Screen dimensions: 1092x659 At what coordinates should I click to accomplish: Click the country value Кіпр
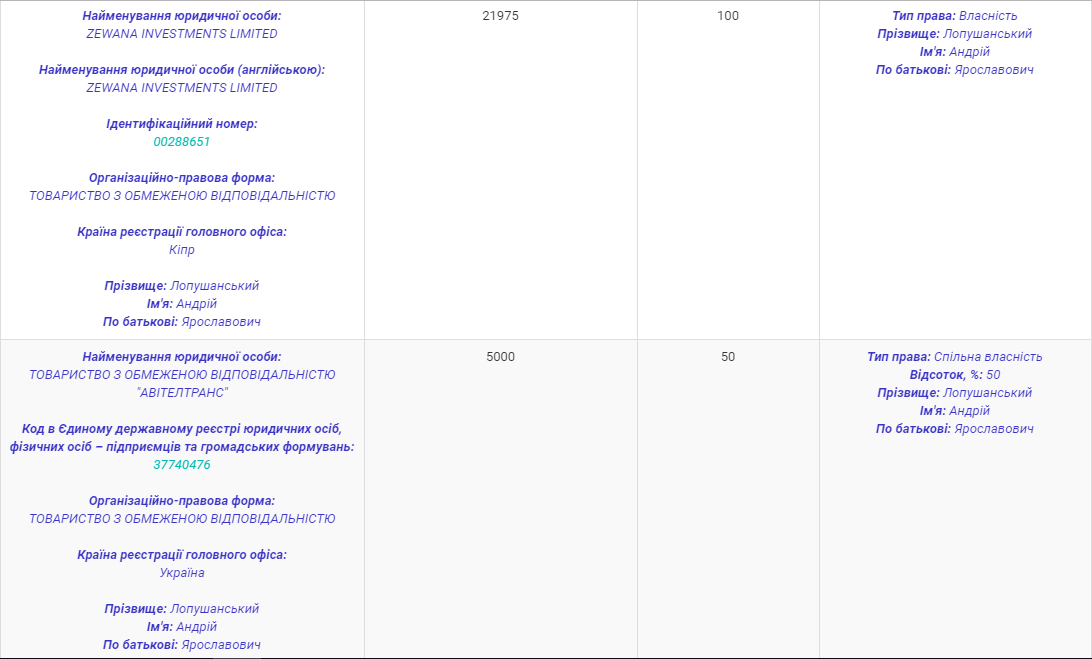pos(181,250)
